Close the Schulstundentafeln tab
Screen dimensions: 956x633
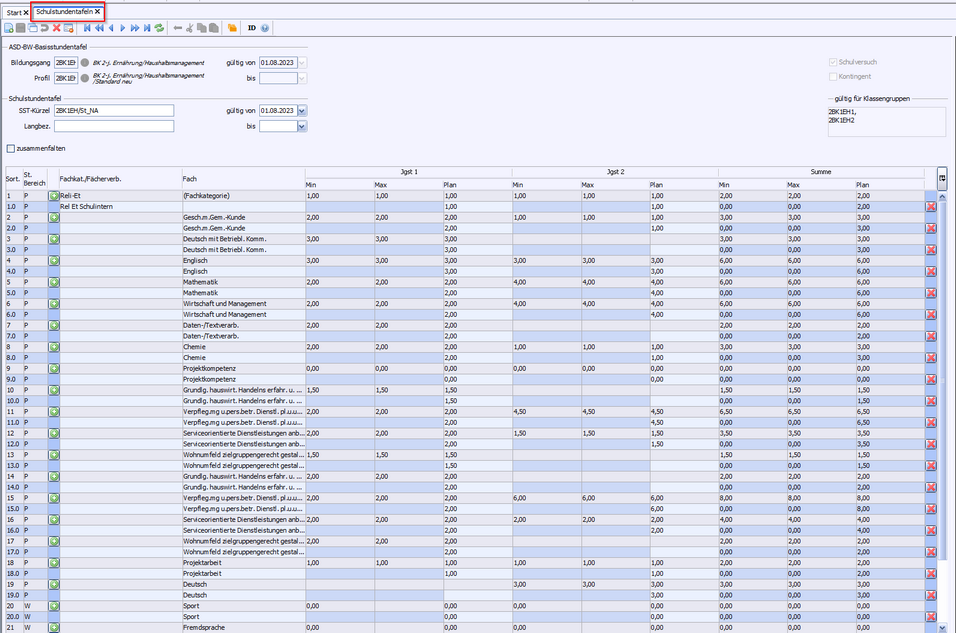97,12
